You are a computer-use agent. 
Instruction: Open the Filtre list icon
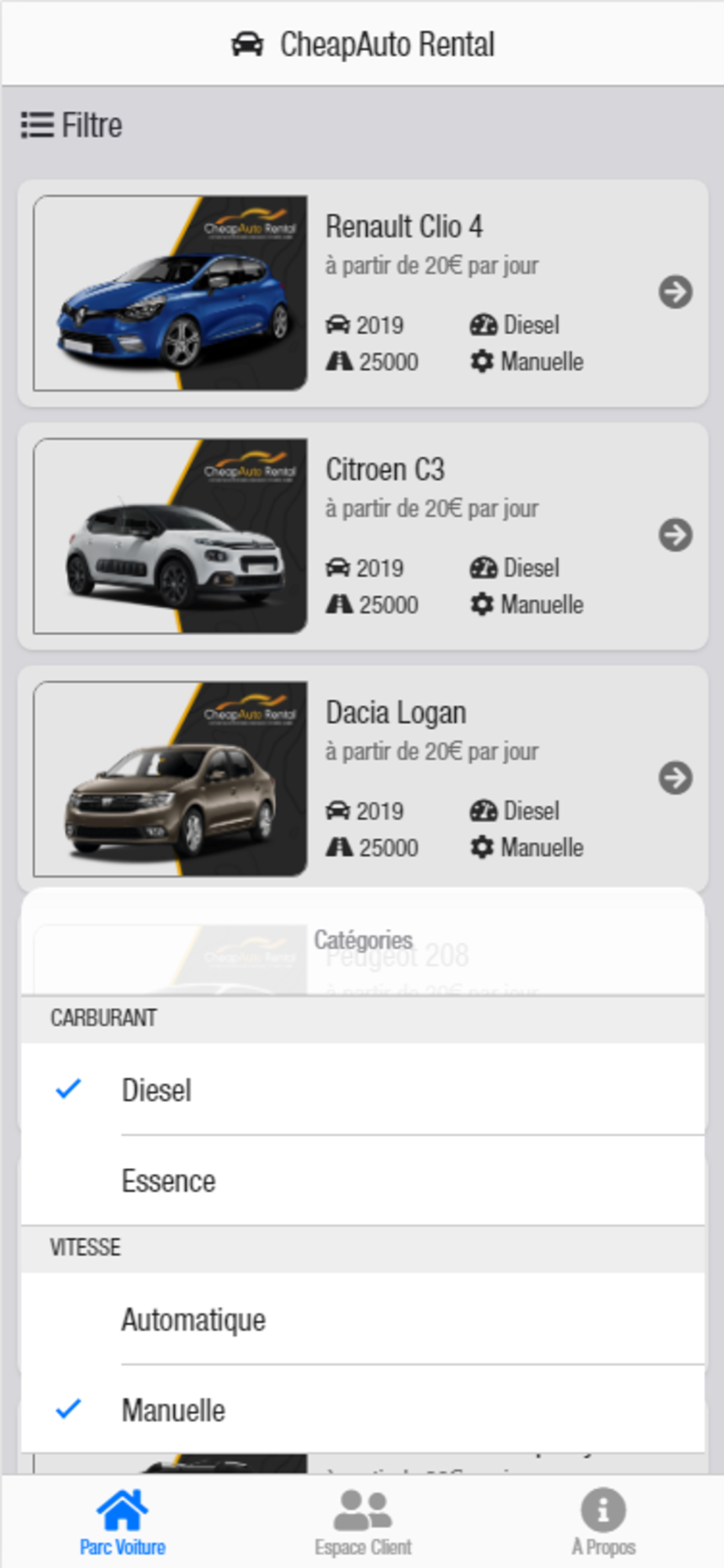click(37, 125)
